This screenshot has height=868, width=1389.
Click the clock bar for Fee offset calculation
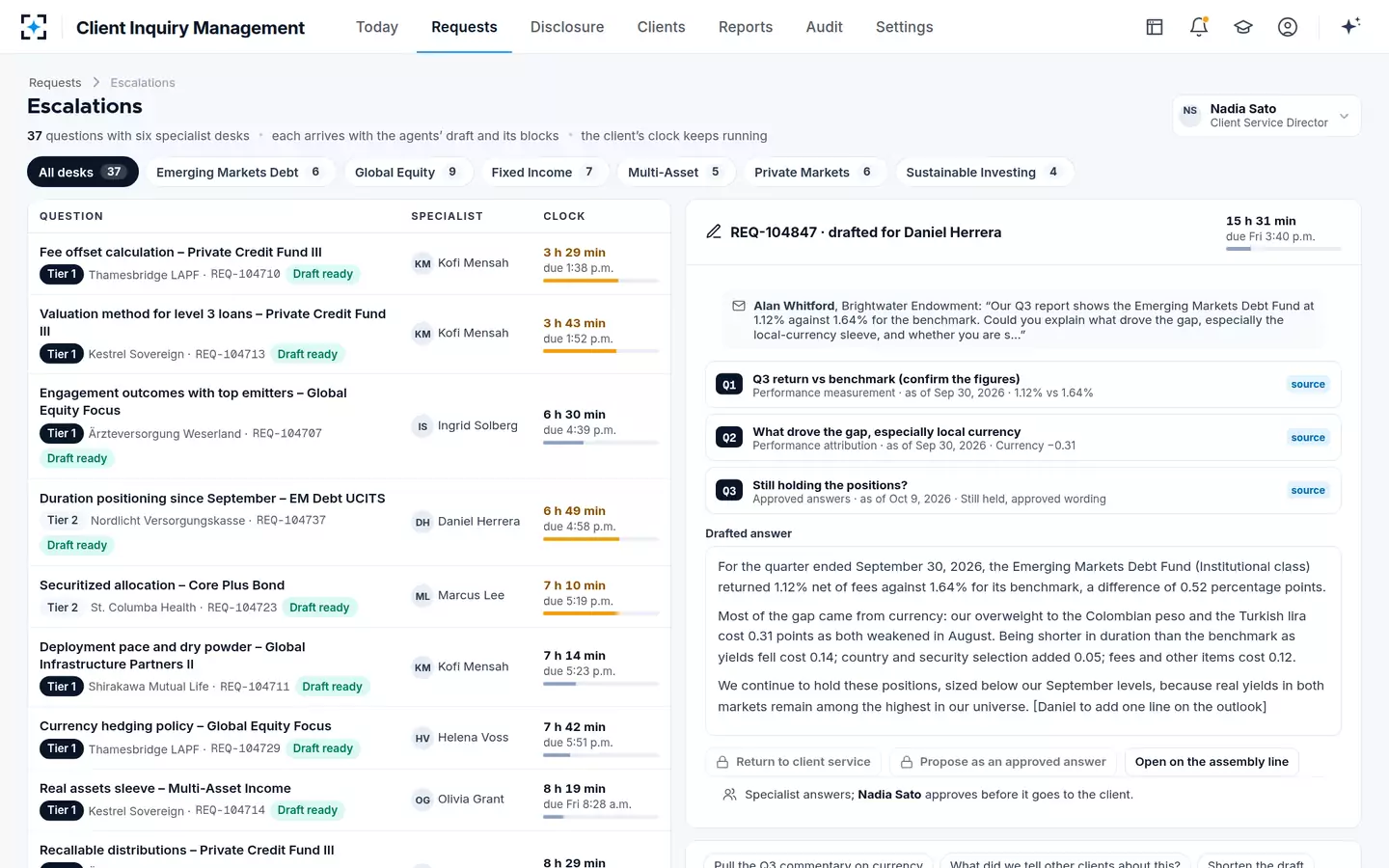click(601, 281)
